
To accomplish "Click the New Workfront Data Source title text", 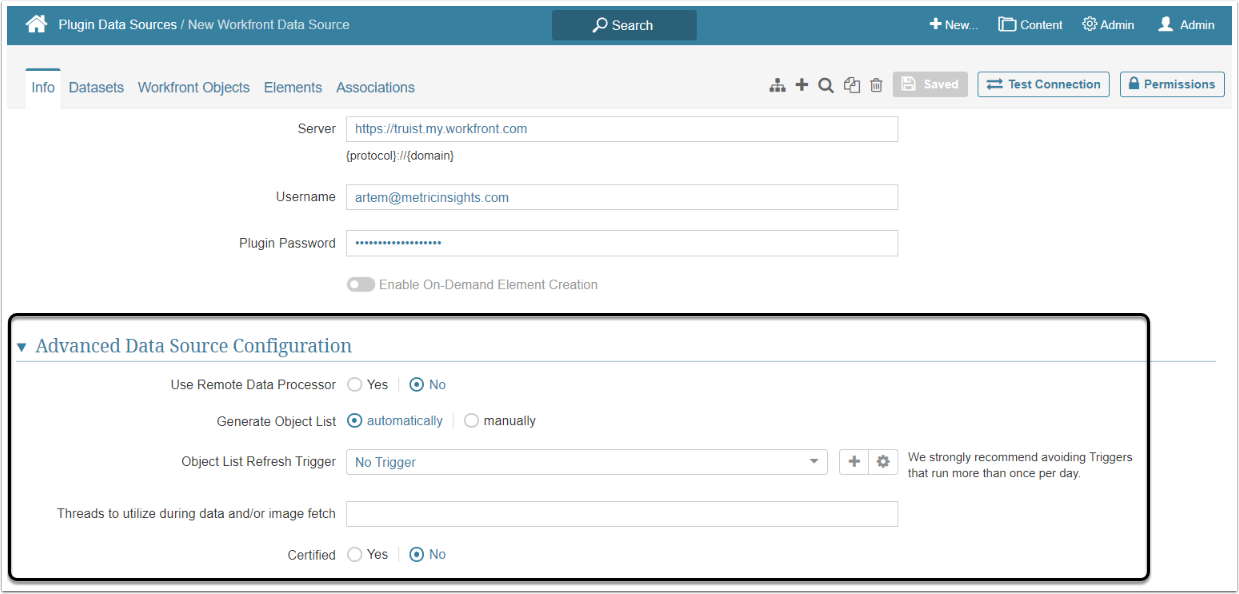I will (x=269, y=24).
